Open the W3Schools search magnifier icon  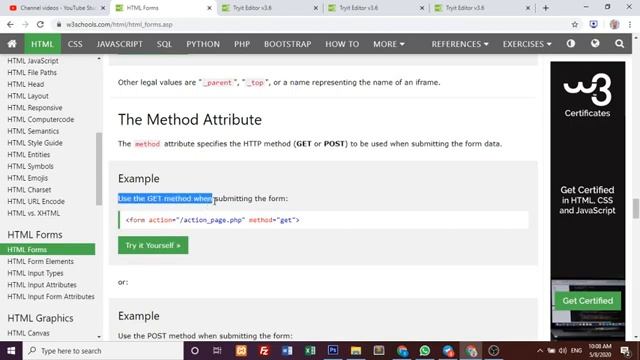(619, 44)
